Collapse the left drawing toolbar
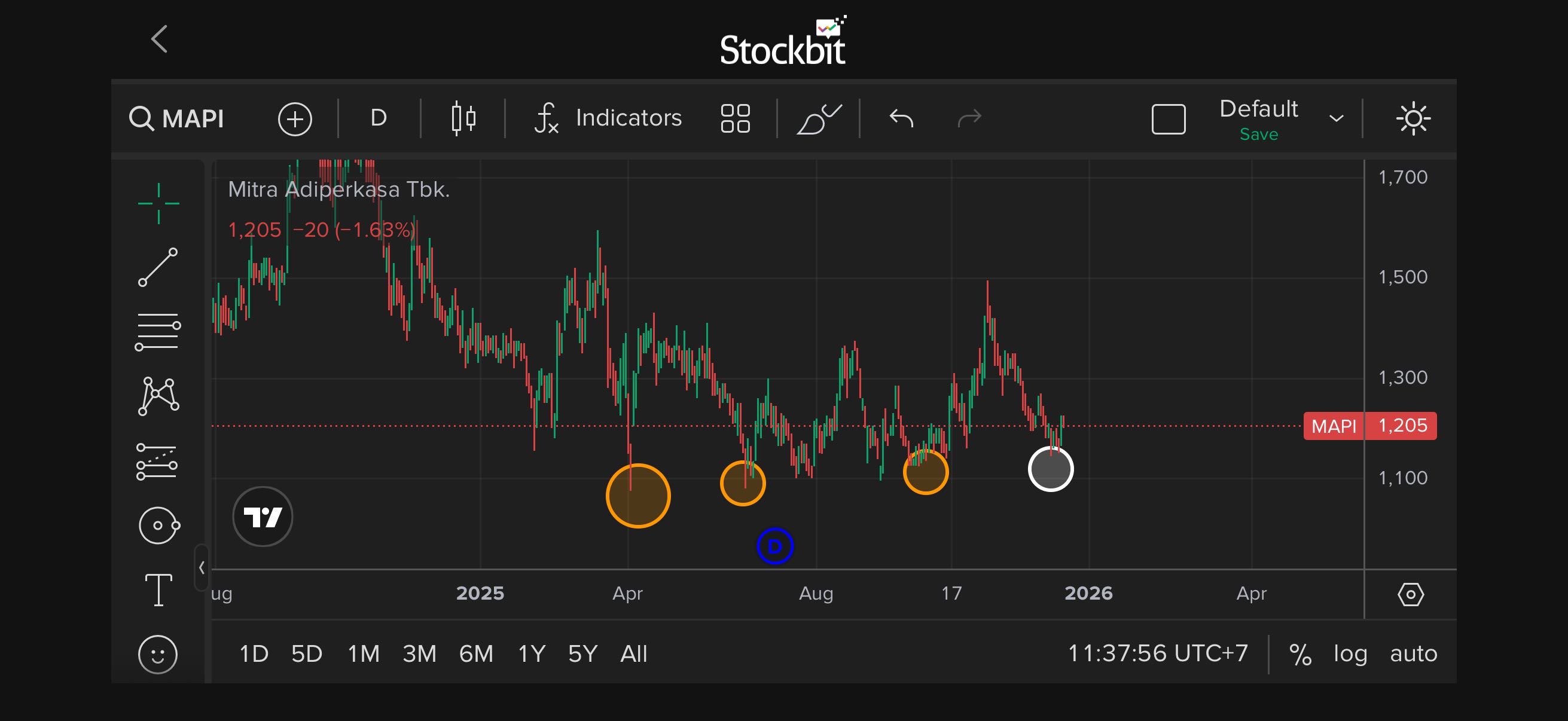 [202, 568]
